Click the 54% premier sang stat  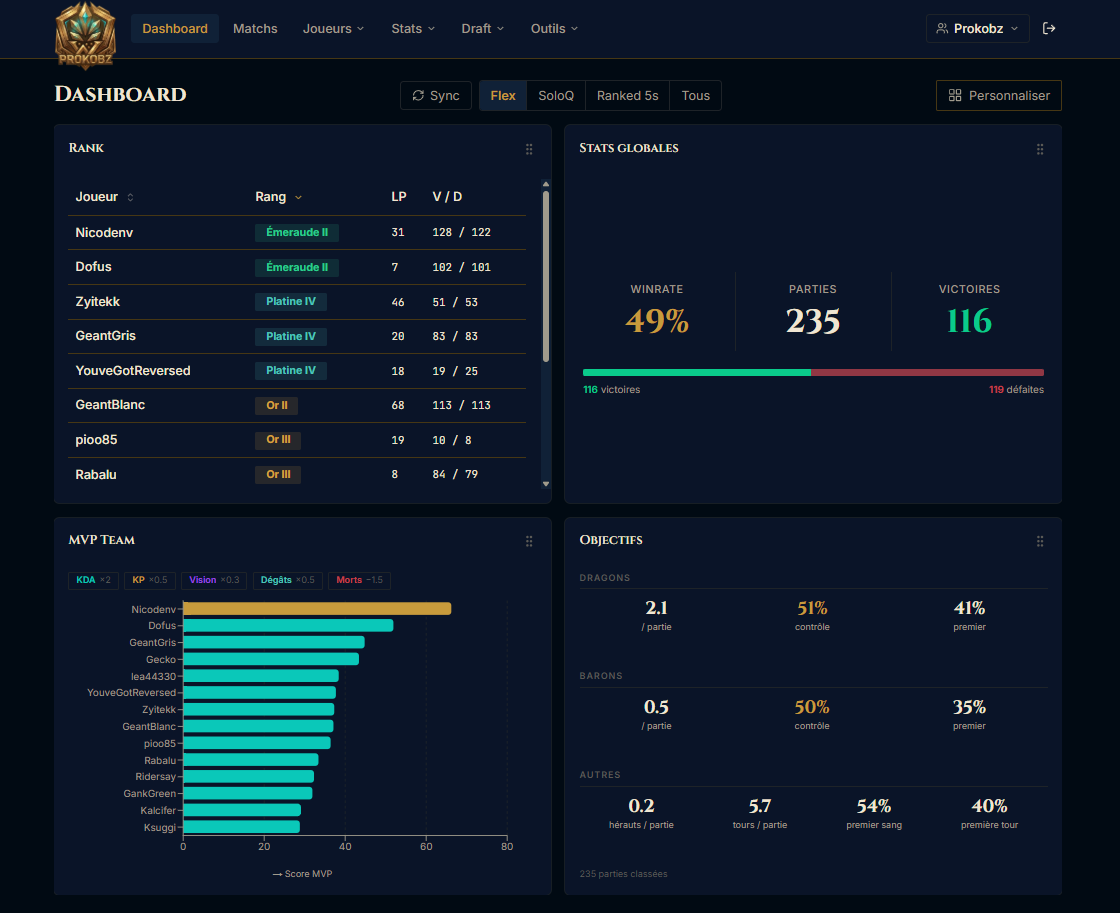(x=874, y=806)
